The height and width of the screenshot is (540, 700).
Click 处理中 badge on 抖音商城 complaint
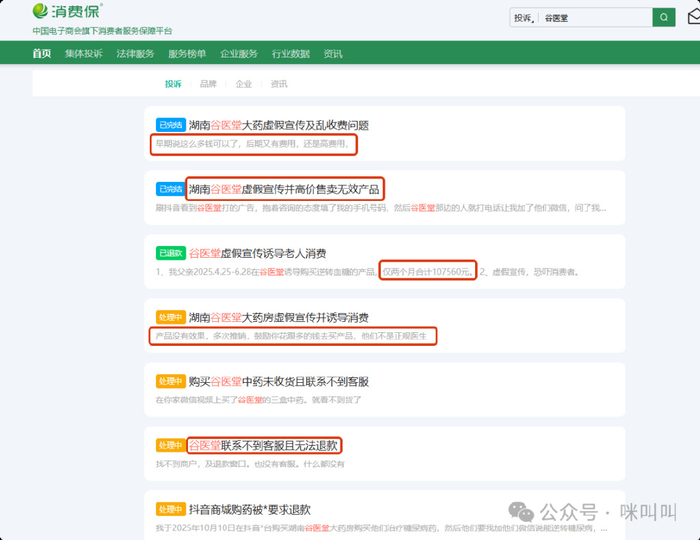[x=171, y=510]
